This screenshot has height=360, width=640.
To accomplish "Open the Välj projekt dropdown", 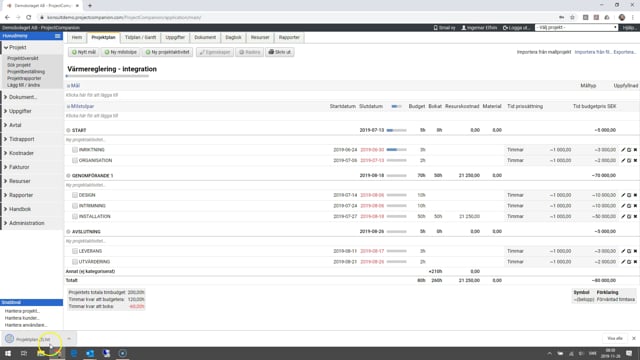I will (576, 27).
